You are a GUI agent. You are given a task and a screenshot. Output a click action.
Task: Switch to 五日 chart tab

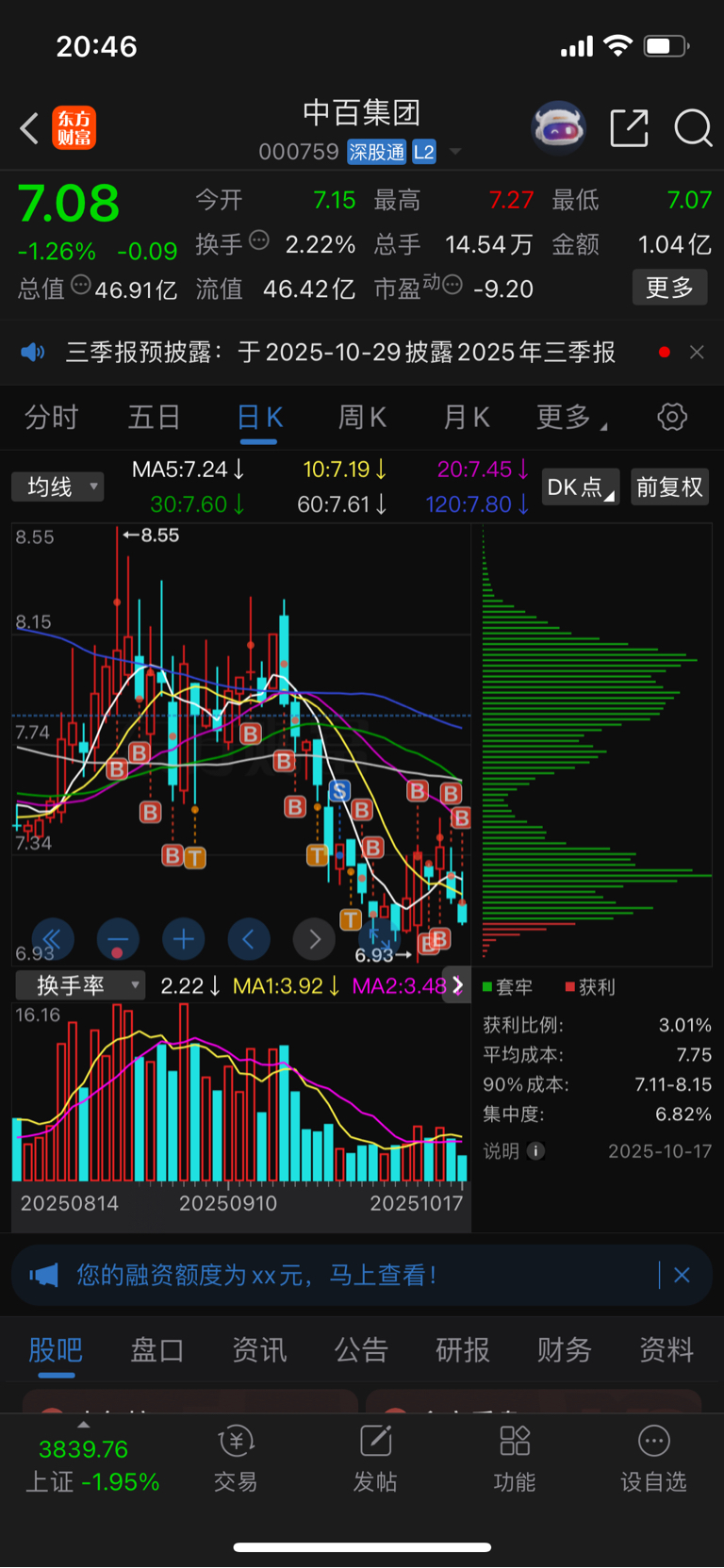(x=155, y=417)
